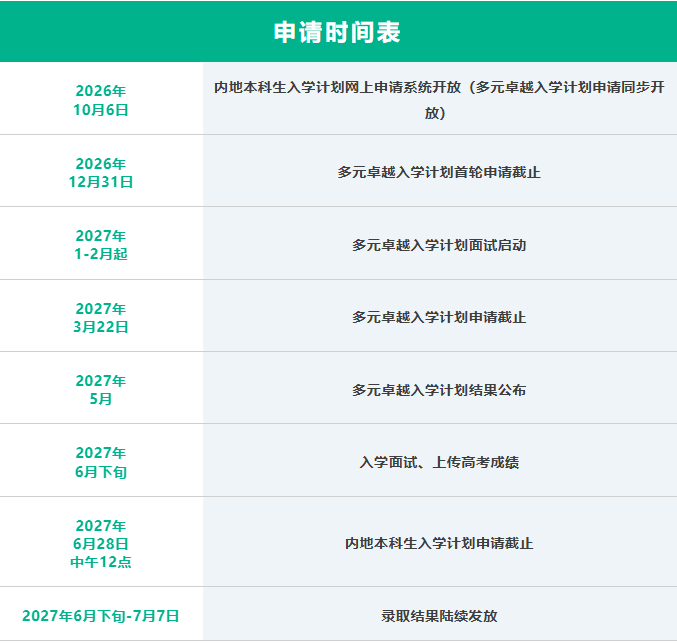Click the text 多元卓越入学计划面试启动
Image resolution: width=677 pixels, height=643 pixels.
439,245
